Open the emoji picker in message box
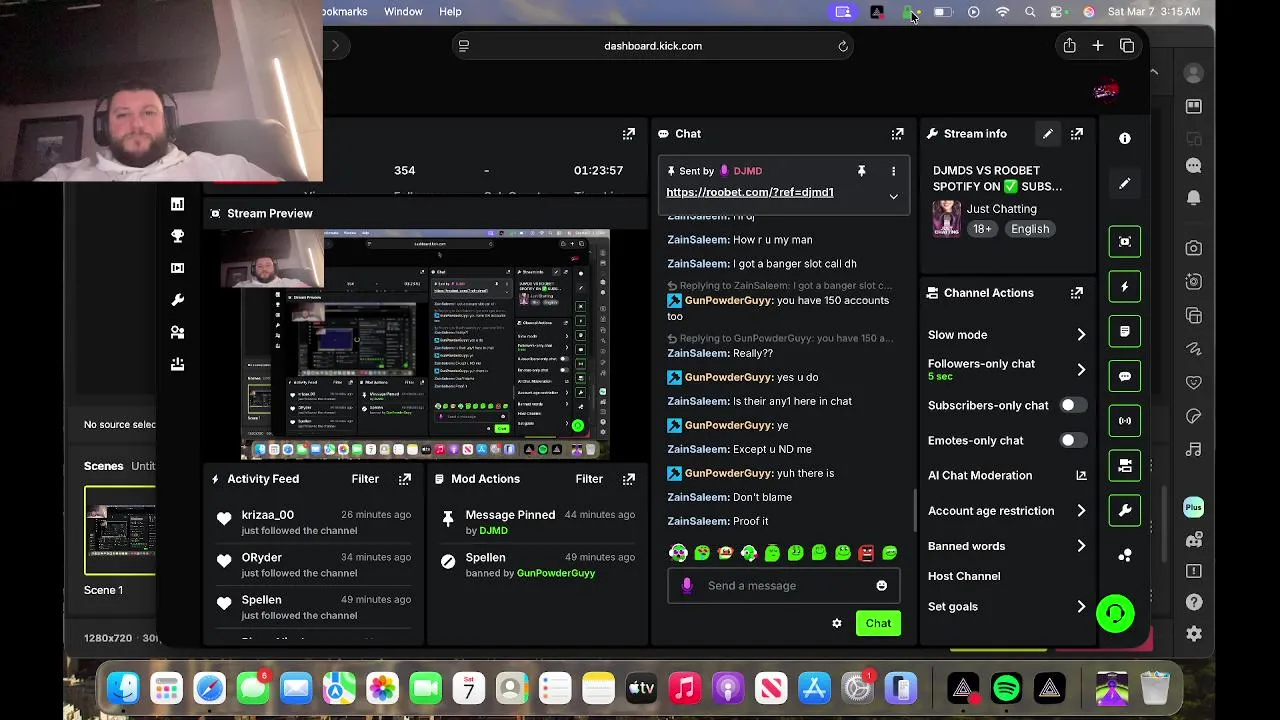Screen dimensions: 1280x720 click(881, 586)
